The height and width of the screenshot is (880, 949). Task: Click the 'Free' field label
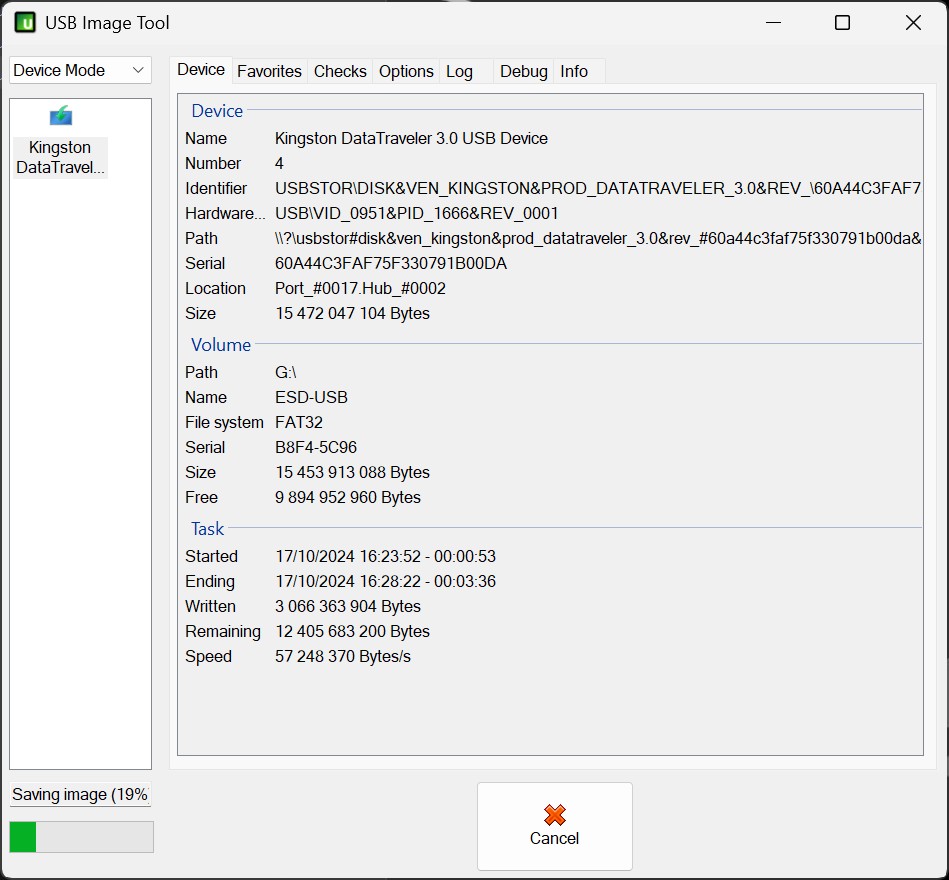pos(201,497)
